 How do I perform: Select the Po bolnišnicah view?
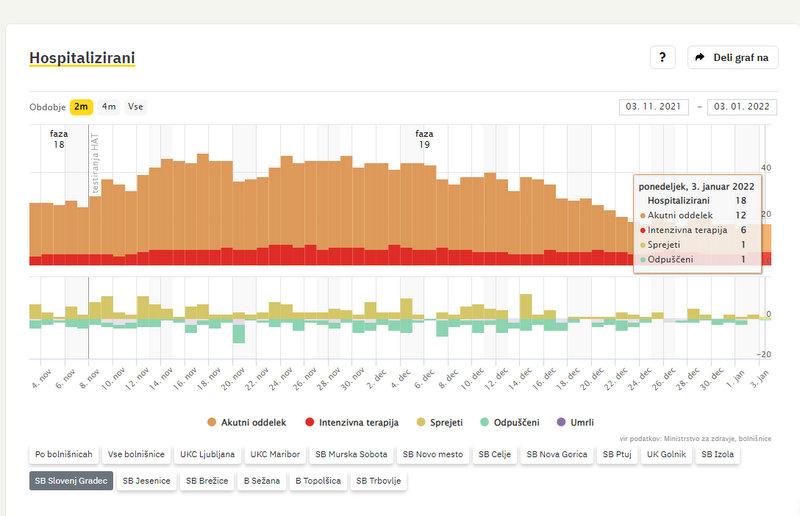(64, 454)
